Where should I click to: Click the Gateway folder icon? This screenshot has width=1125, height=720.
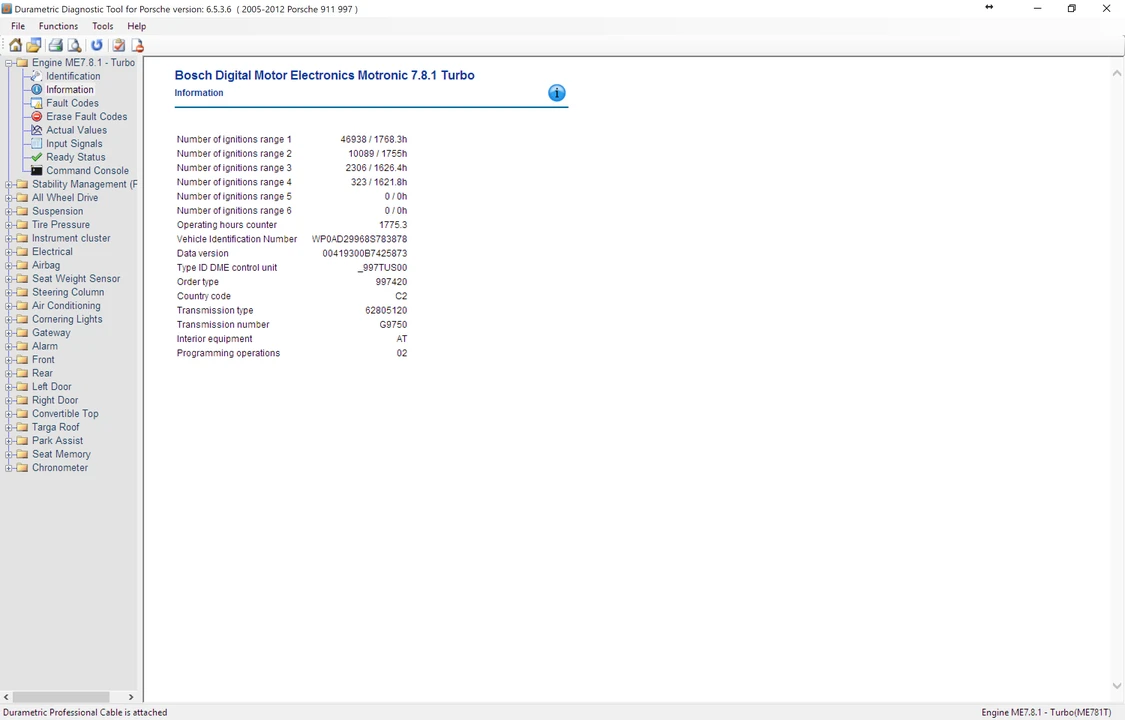(22, 333)
